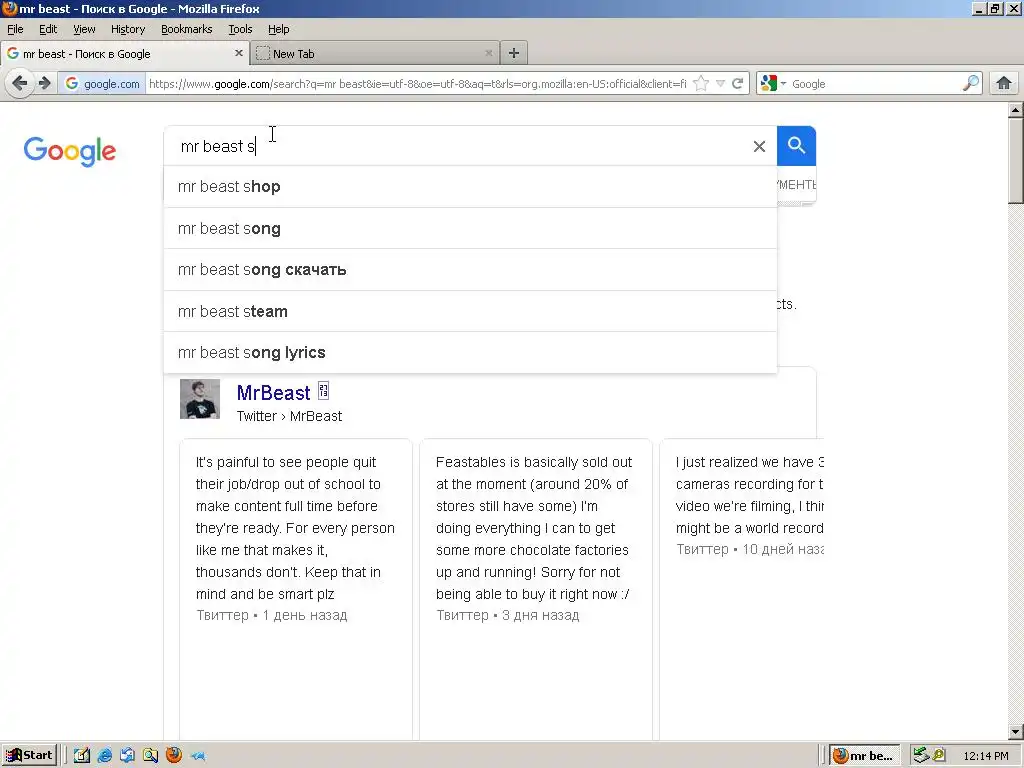
Task: Launch Internet Explorer from quick launch
Action: (x=104, y=756)
